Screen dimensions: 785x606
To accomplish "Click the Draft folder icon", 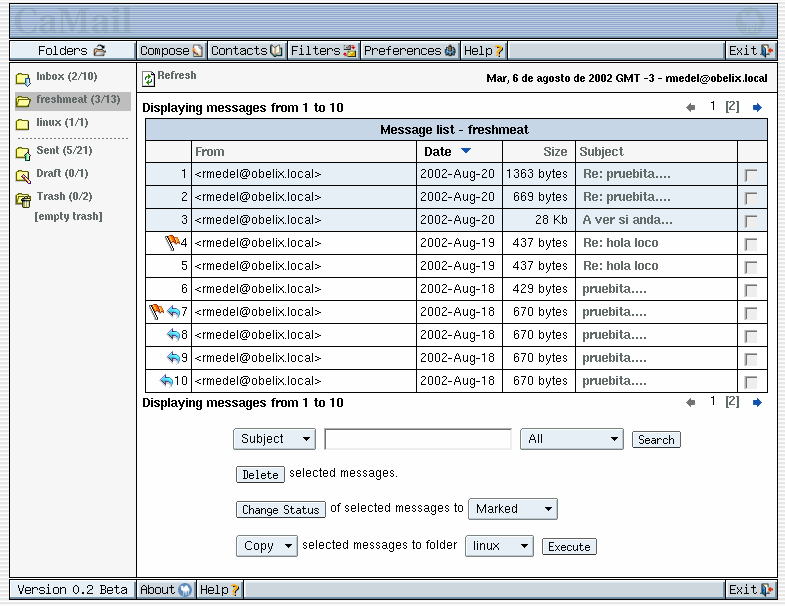I will [23, 175].
